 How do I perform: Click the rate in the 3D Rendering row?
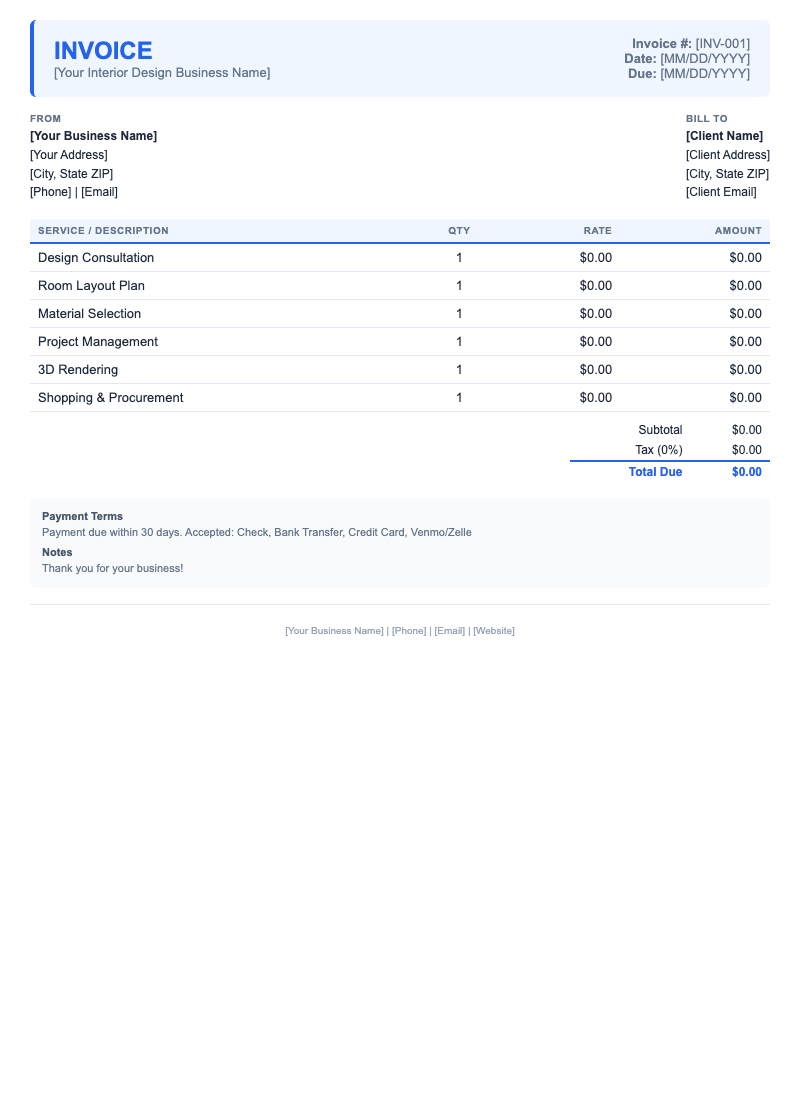pyautogui.click(x=596, y=370)
